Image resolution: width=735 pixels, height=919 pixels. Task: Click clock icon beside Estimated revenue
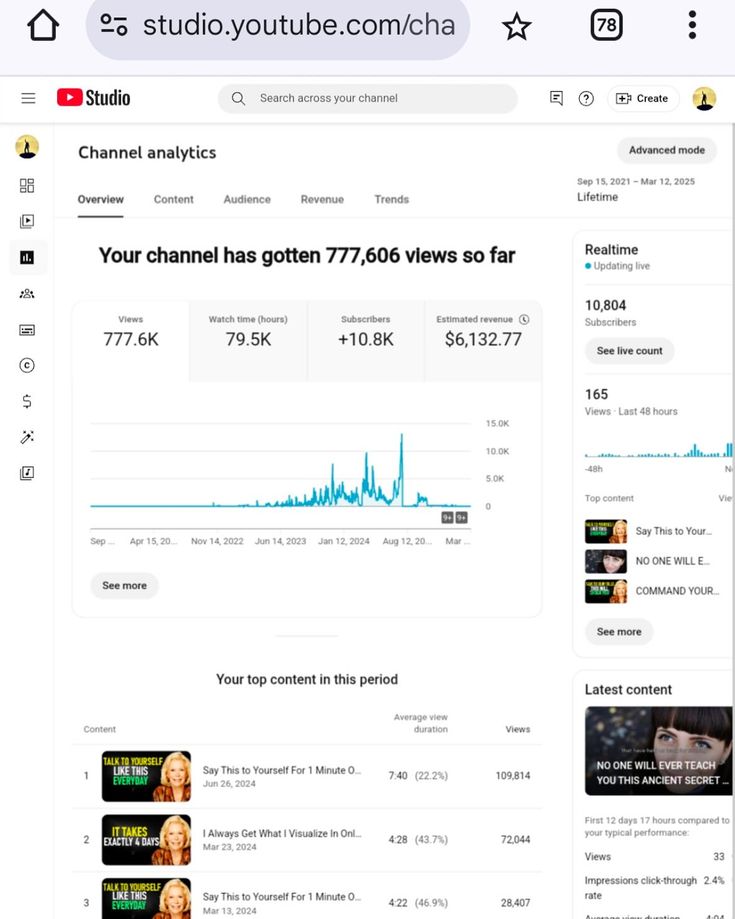[x=524, y=319]
